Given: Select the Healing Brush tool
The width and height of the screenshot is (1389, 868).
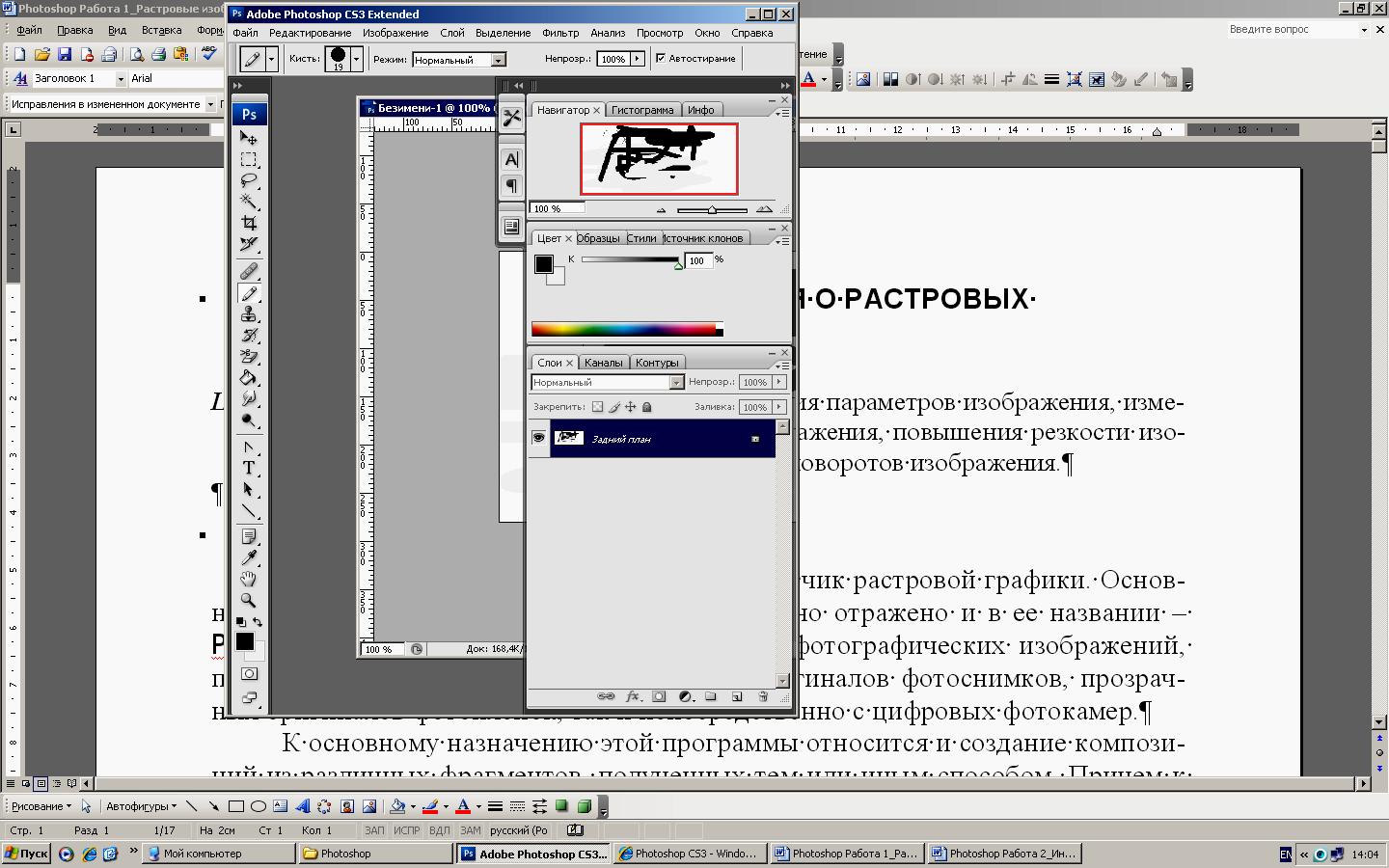Looking at the screenshot, I should pyautogui.click(x=249, y=272).
